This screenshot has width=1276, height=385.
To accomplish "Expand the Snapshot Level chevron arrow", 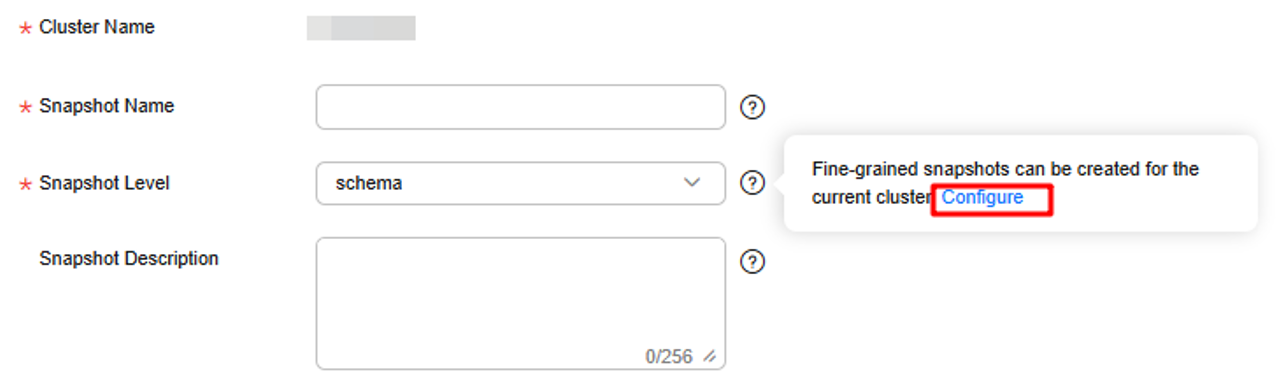I will (x=691, y=183).
